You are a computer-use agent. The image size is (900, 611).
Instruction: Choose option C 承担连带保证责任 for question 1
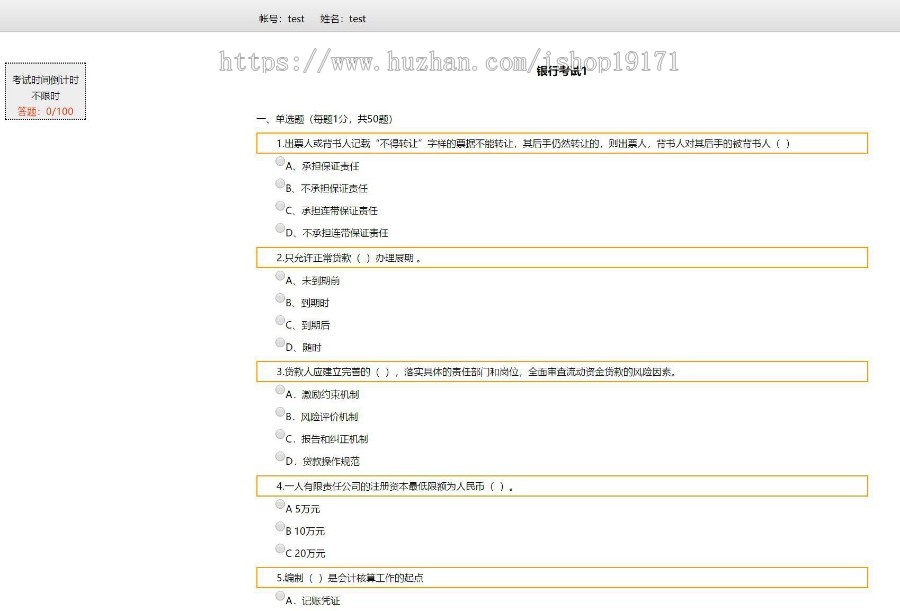279,207
